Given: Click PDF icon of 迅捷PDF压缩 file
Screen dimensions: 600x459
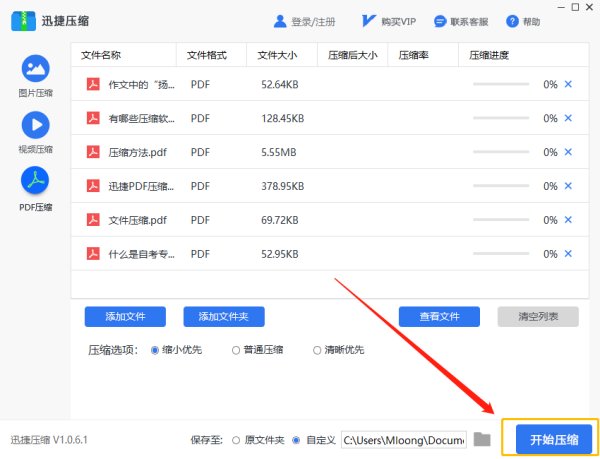Looking at the screenshot, I should (x=93, y=186).
